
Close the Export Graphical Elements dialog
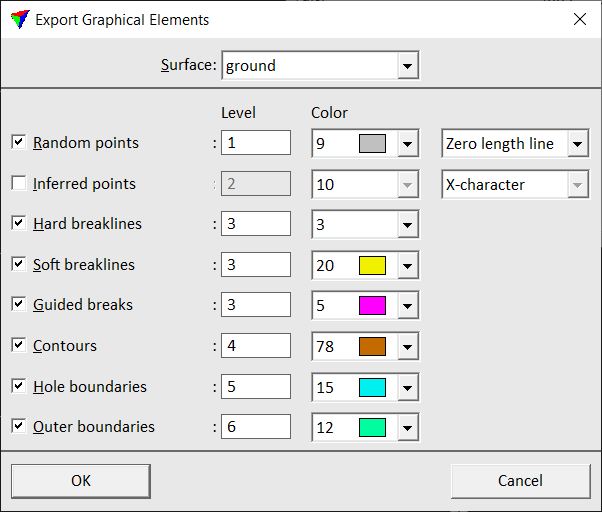(580, 19)
